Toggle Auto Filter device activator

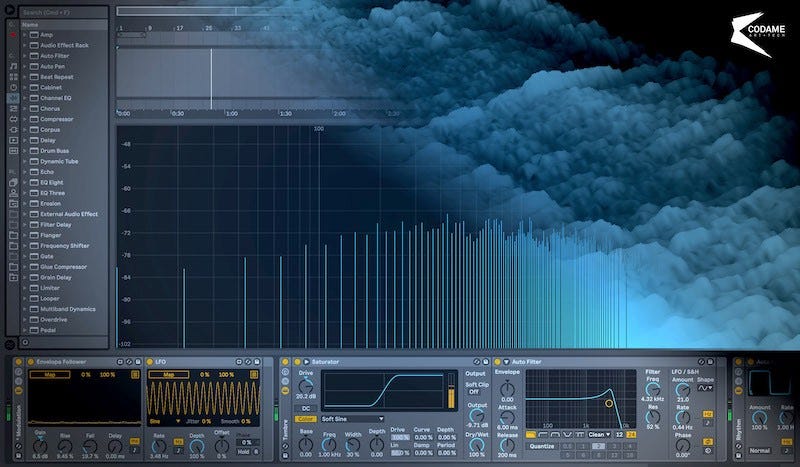coord(497,362)
